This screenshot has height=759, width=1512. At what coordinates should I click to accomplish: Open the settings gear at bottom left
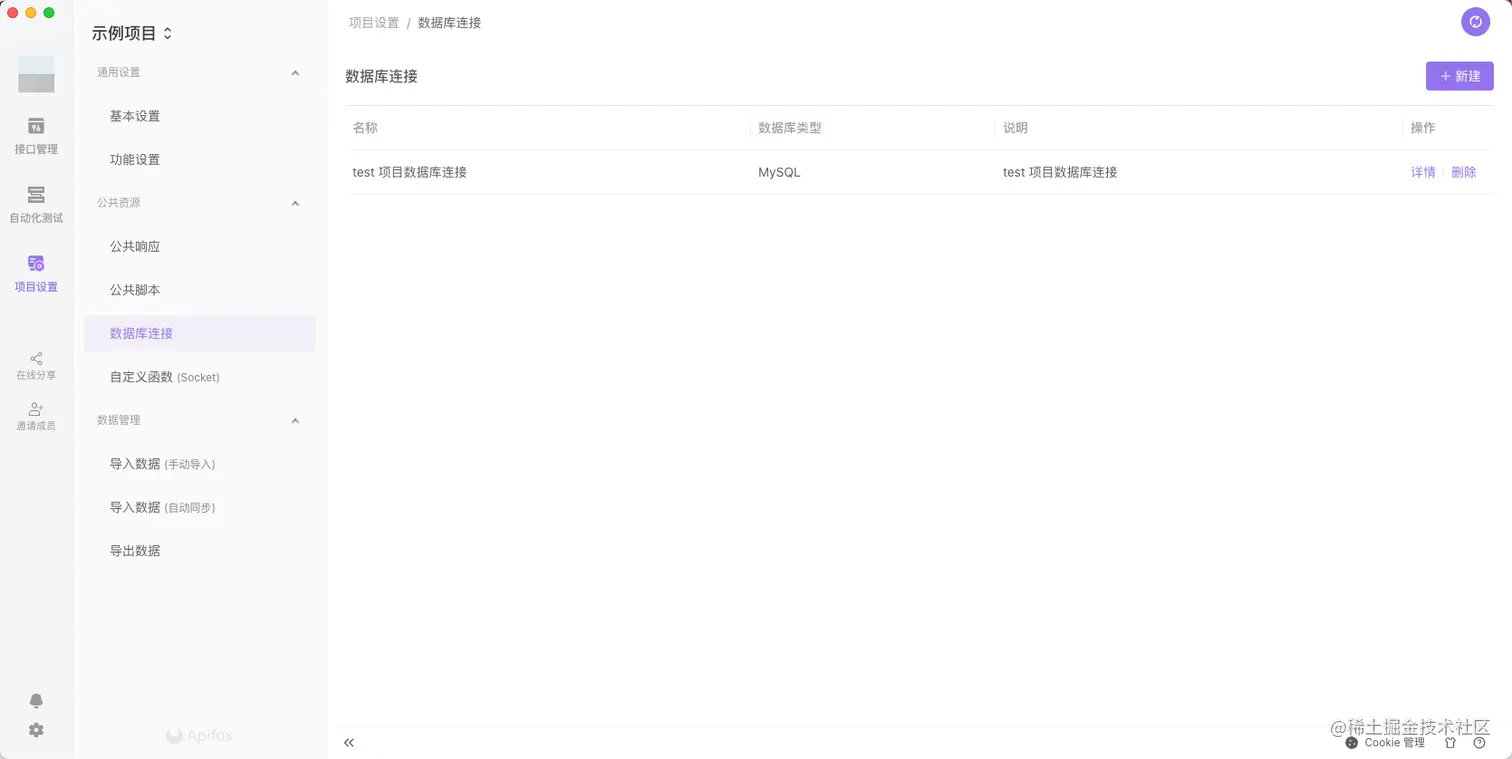[x=36, y=730]
